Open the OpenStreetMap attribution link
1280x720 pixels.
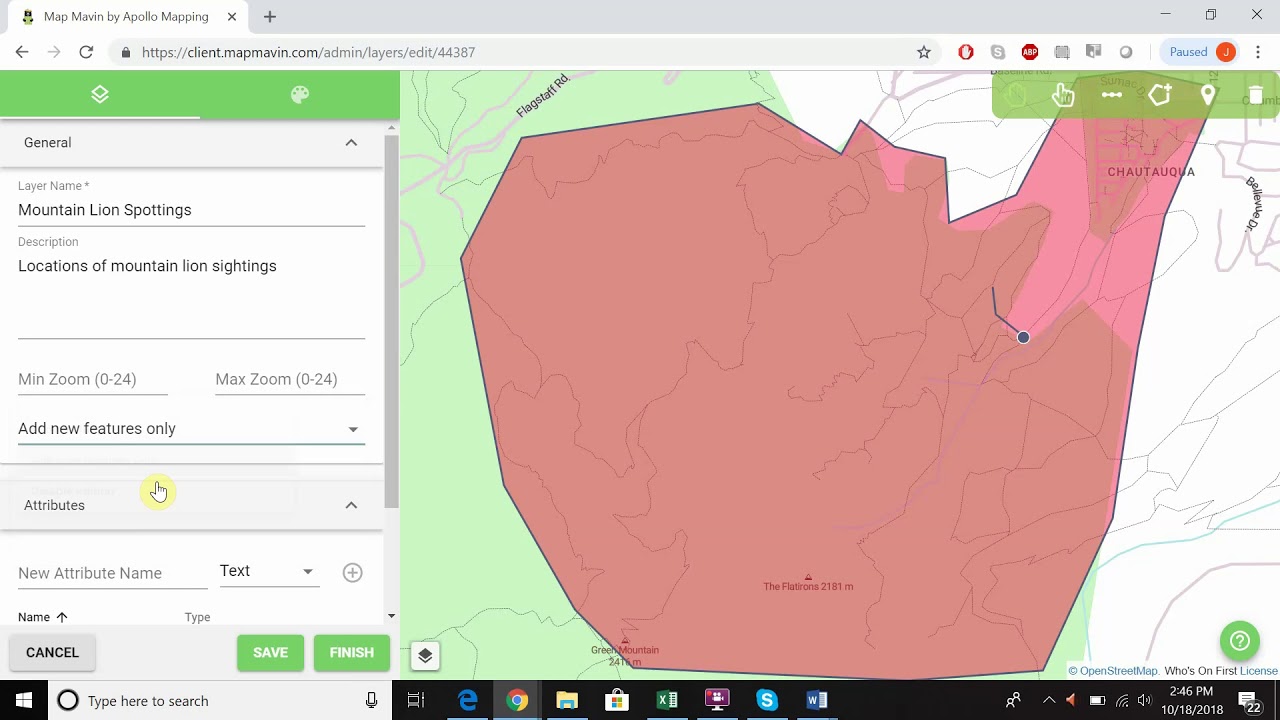1118,671
